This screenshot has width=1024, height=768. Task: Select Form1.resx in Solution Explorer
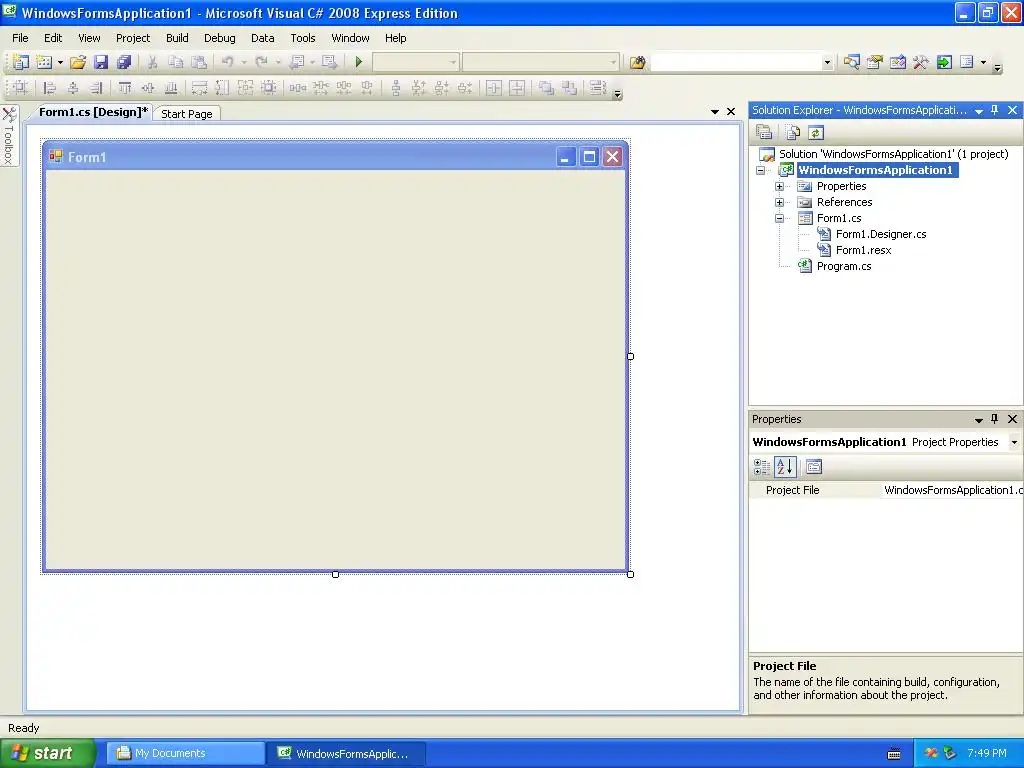(x=863, y=250)
